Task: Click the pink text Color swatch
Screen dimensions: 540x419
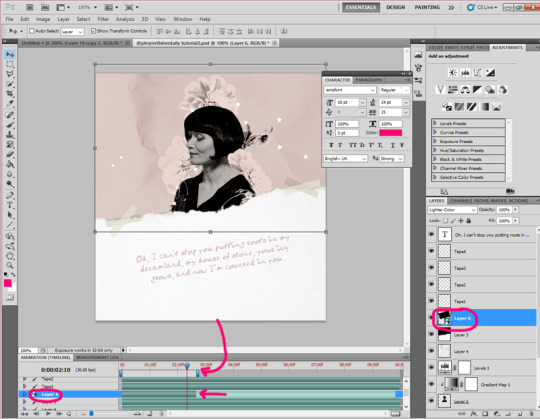Action: (390, 133)
